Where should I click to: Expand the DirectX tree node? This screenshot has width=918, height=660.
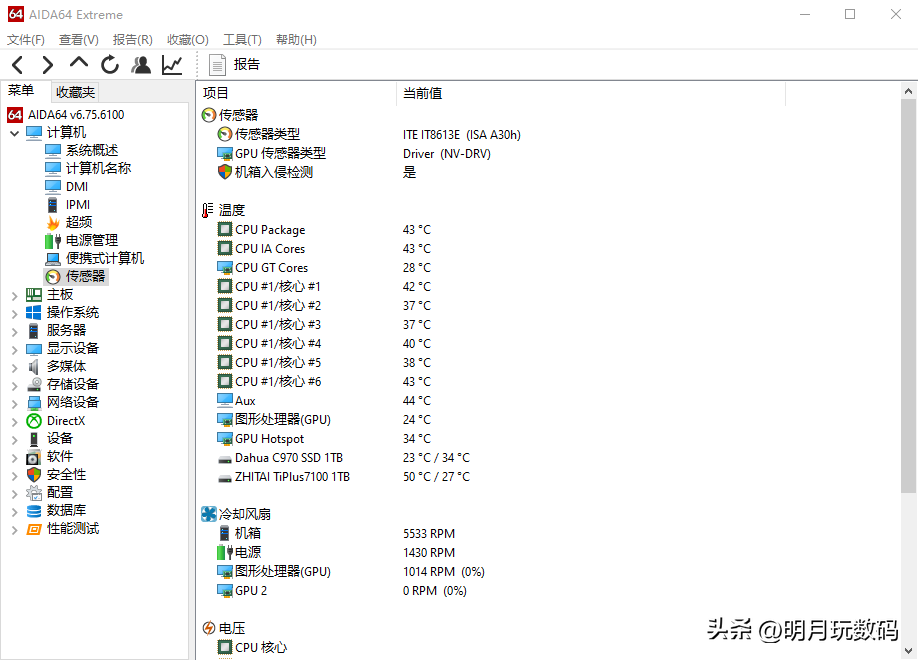tap(15, 422)
